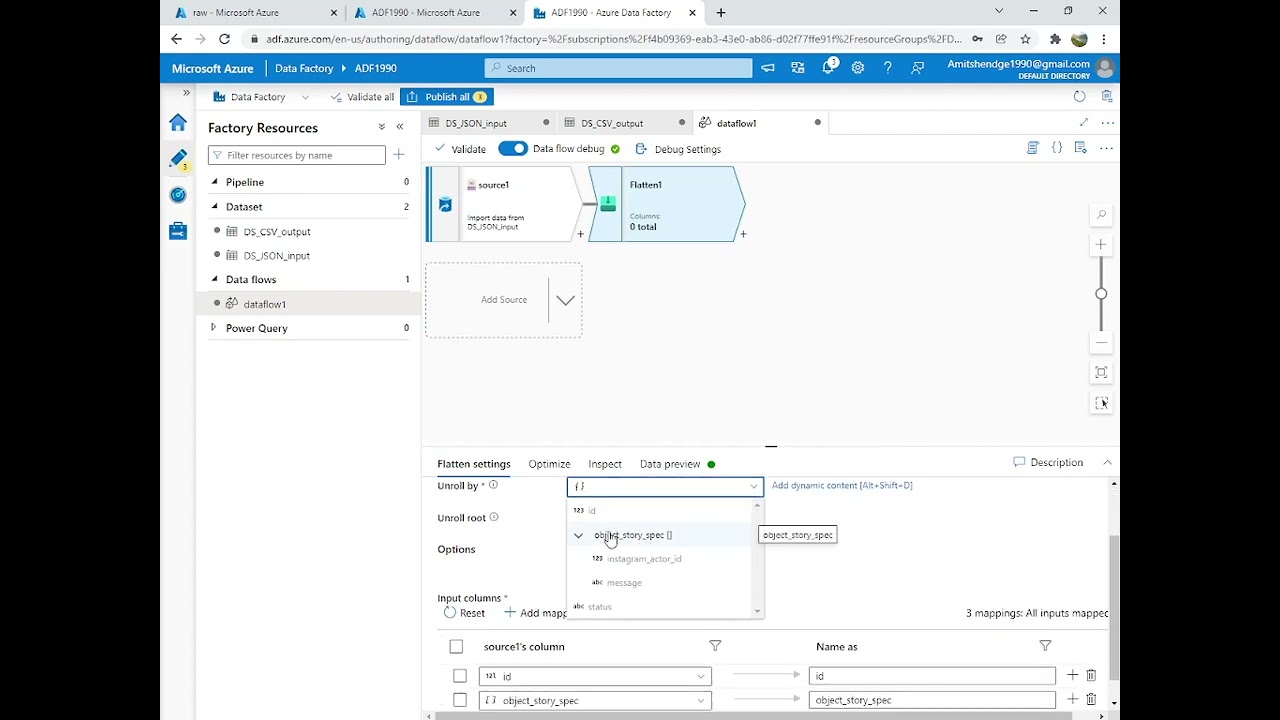Screen dimensions: 1280x720
Task: Select DS_CSV_output in the dataset tree
Action: click(276, 231)
